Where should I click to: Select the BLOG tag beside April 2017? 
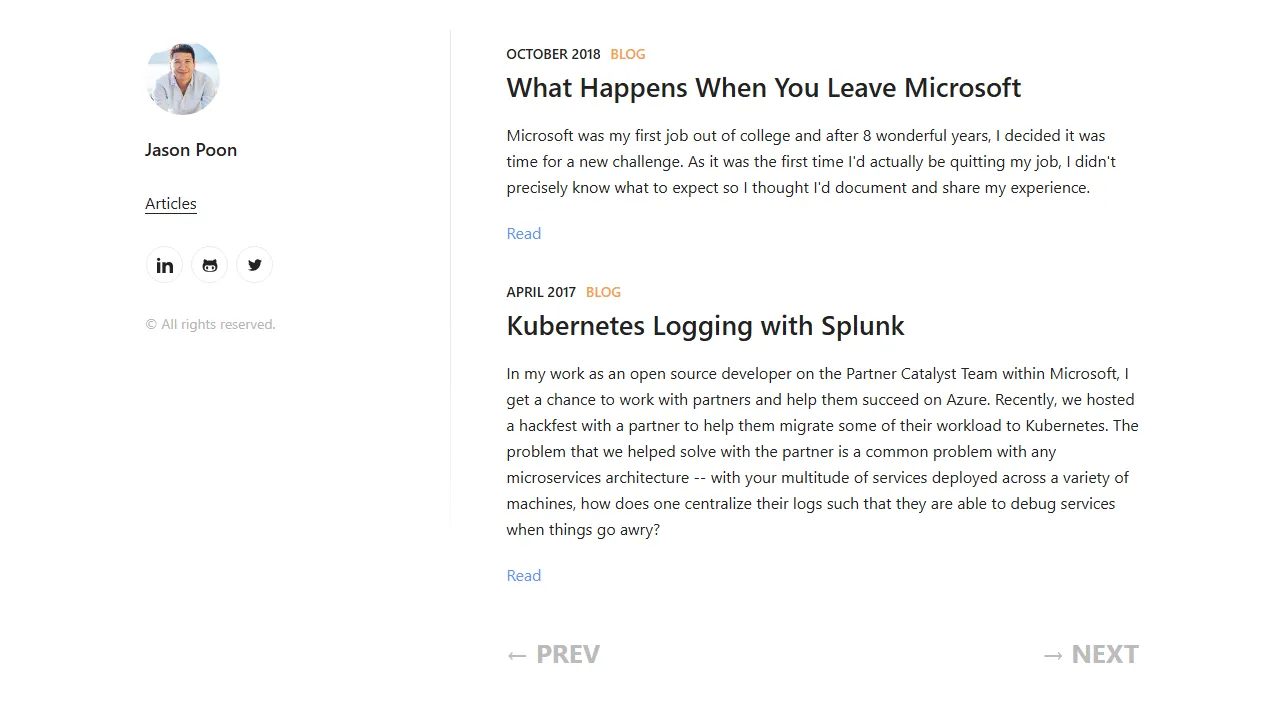[603, 293]
